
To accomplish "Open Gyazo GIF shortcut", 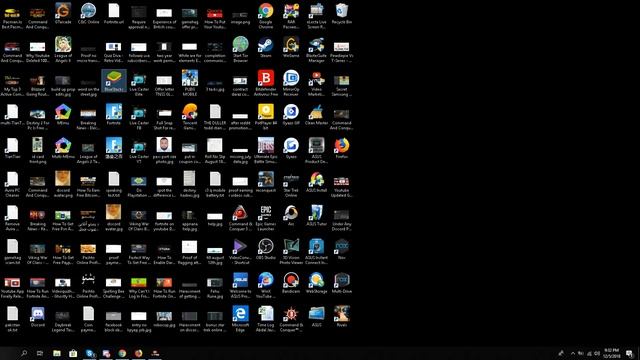I will [x=291, y=114].
